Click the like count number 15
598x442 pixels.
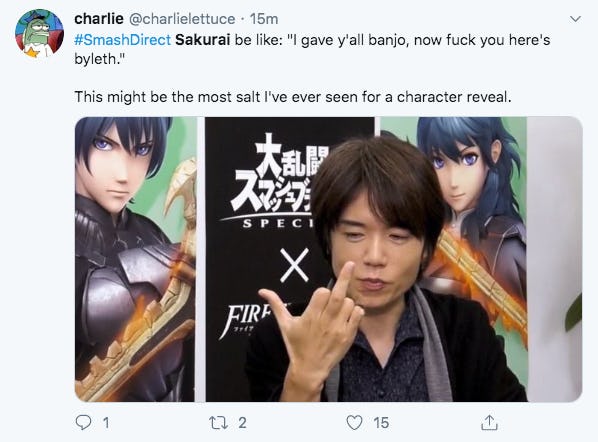coord(381,423)
